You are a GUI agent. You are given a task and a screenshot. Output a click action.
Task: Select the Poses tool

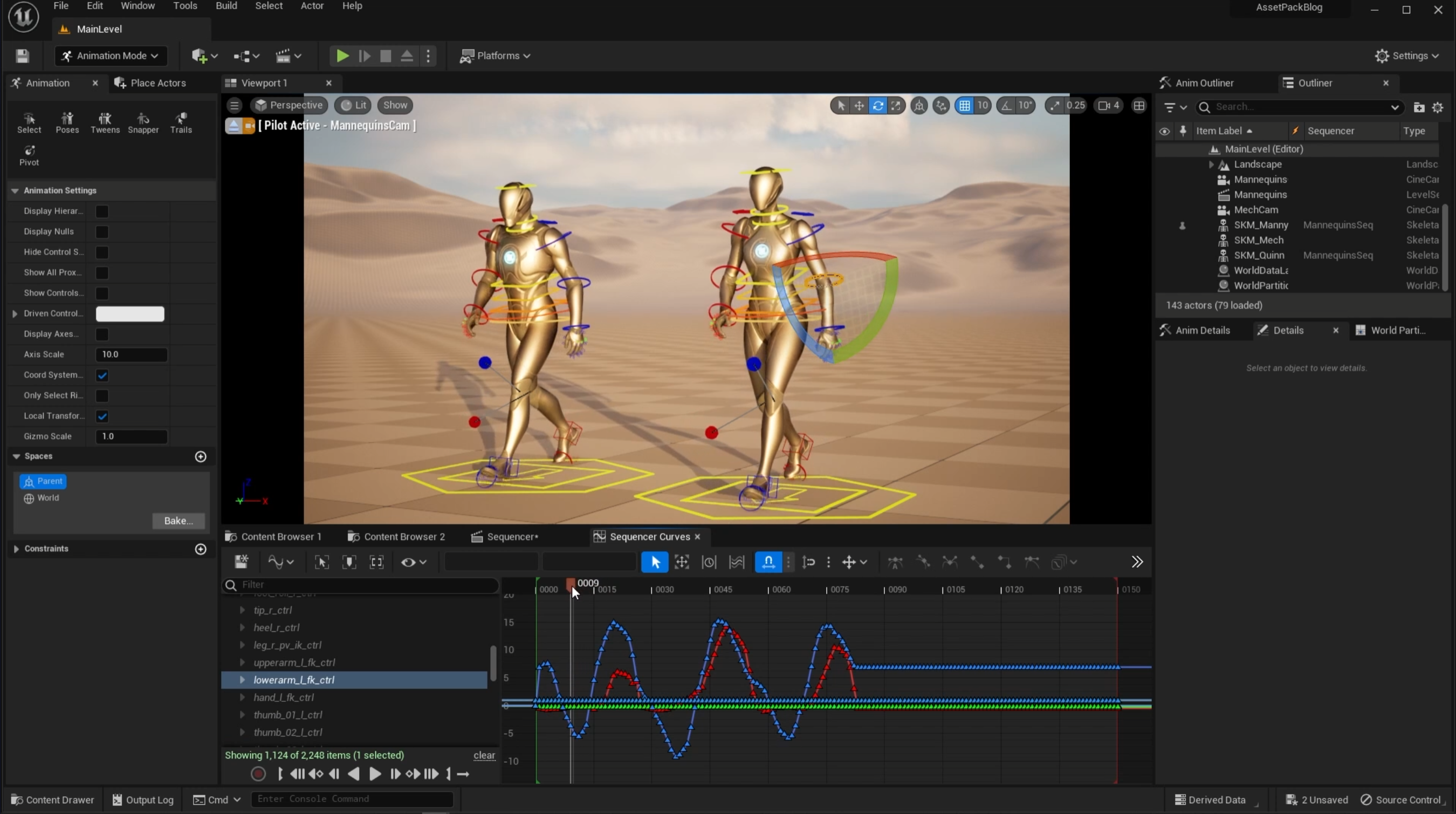(x=67, y=121)
